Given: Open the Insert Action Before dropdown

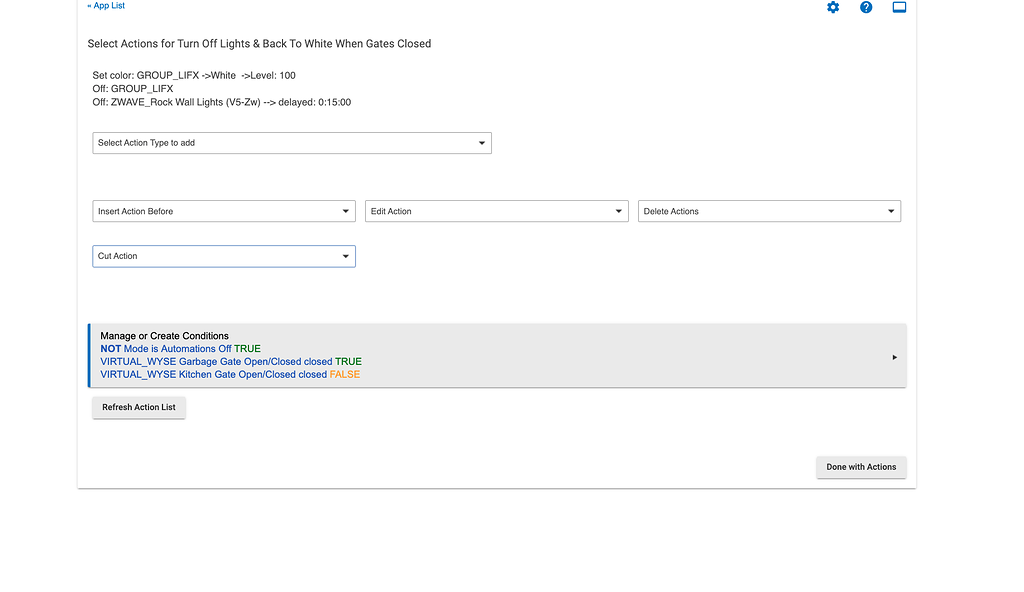Looking at the screenshot, I should [224, 211].
